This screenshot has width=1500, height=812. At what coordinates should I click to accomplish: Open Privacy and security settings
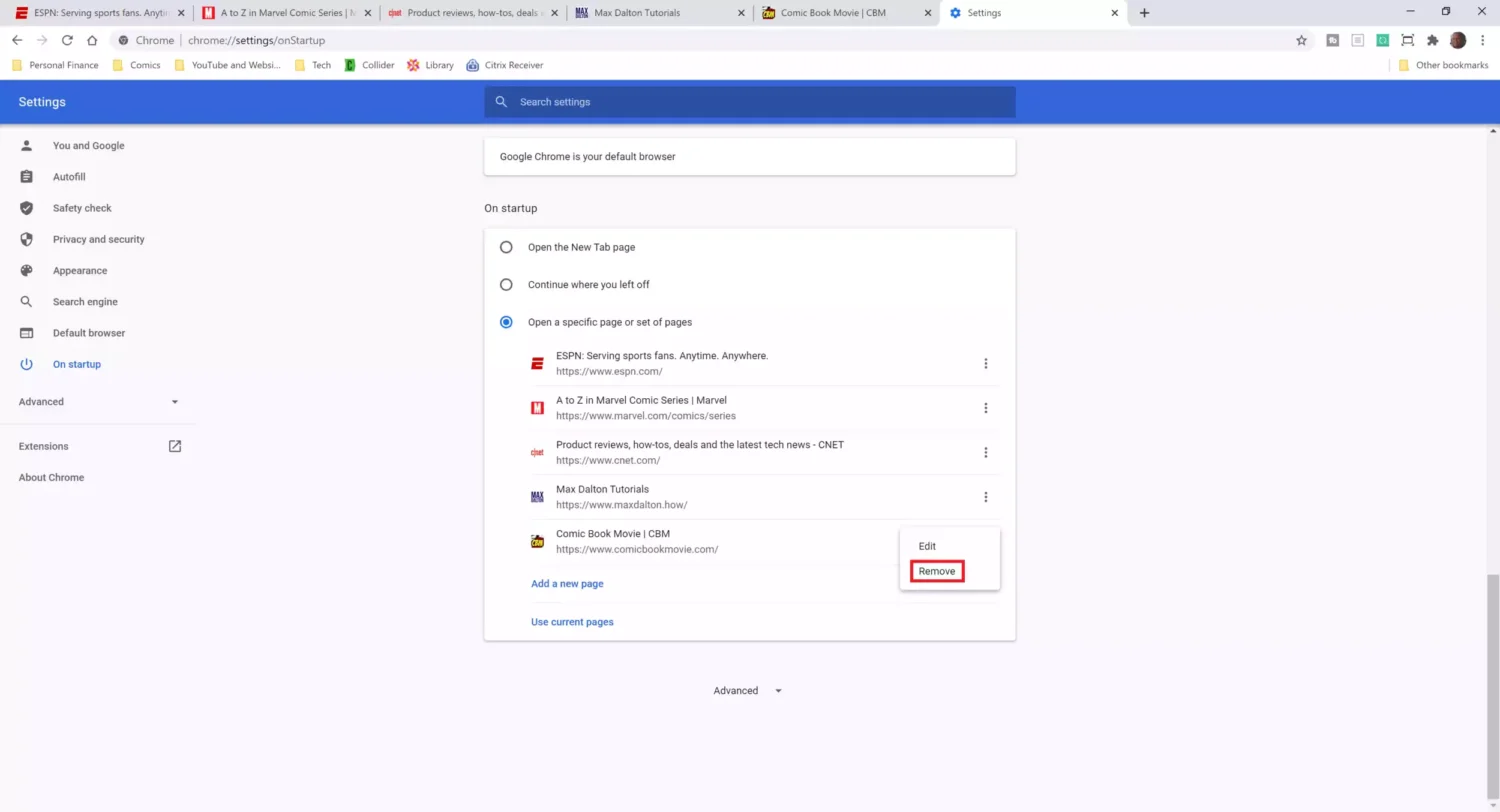[98, 240]
